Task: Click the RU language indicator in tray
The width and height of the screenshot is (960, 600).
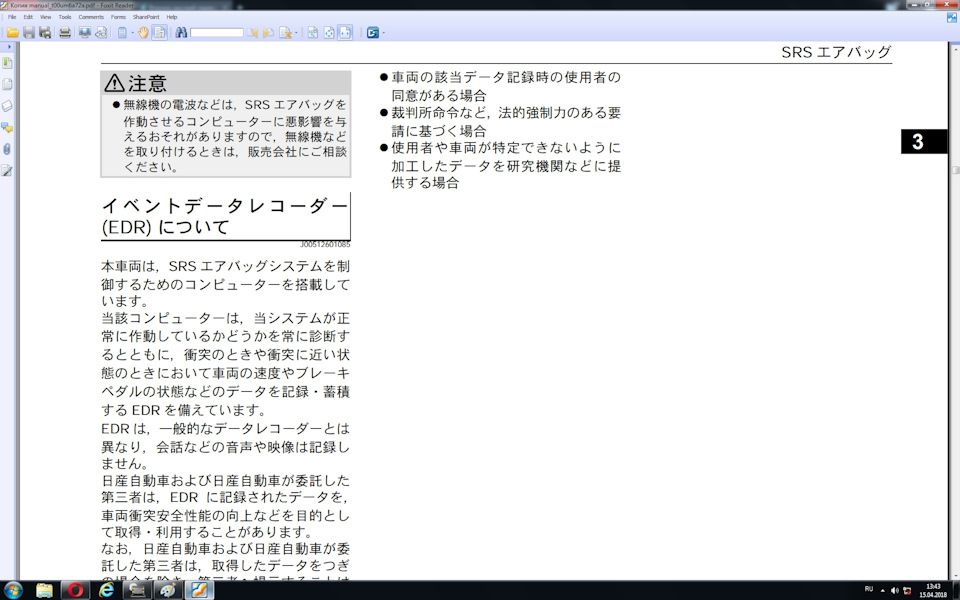Action: (869, 590)
